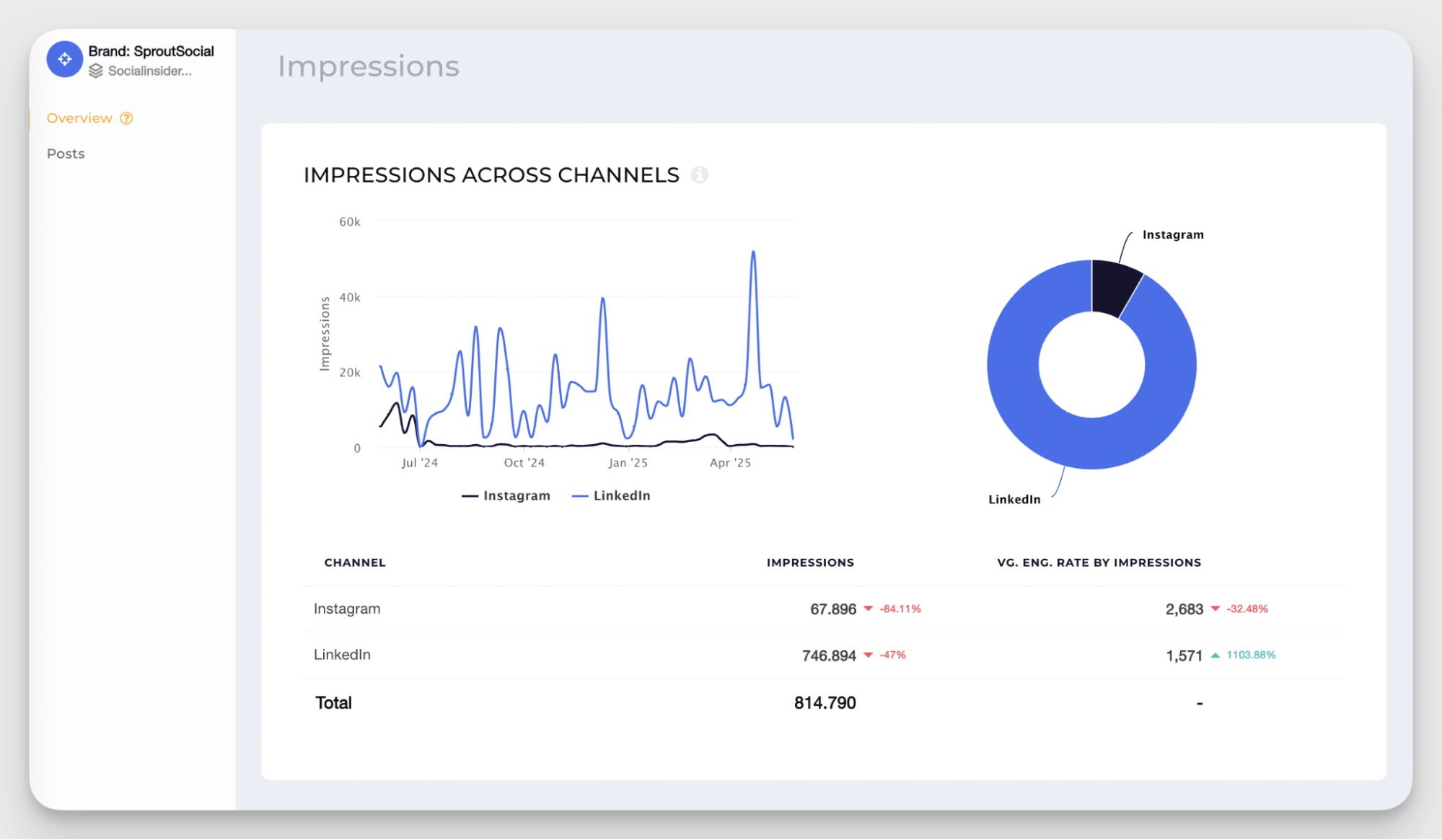
Task: Click the Channel column header
Action: click(x=354, y=562)
